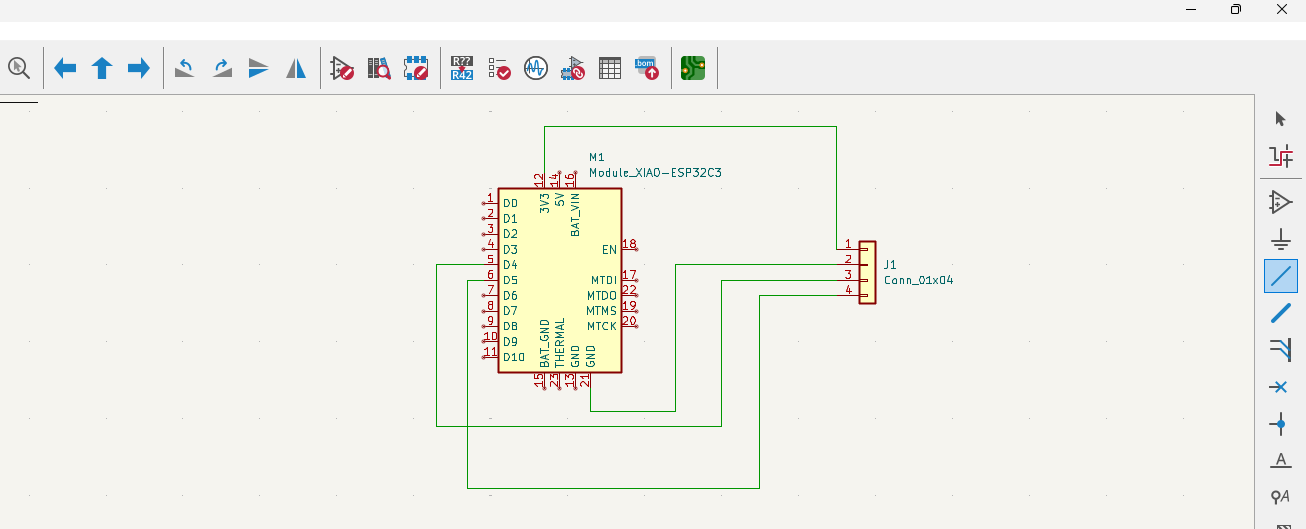Click the D5 pin label
Image resolution: width=1306 pixels, height=529 pixels.
510,280
